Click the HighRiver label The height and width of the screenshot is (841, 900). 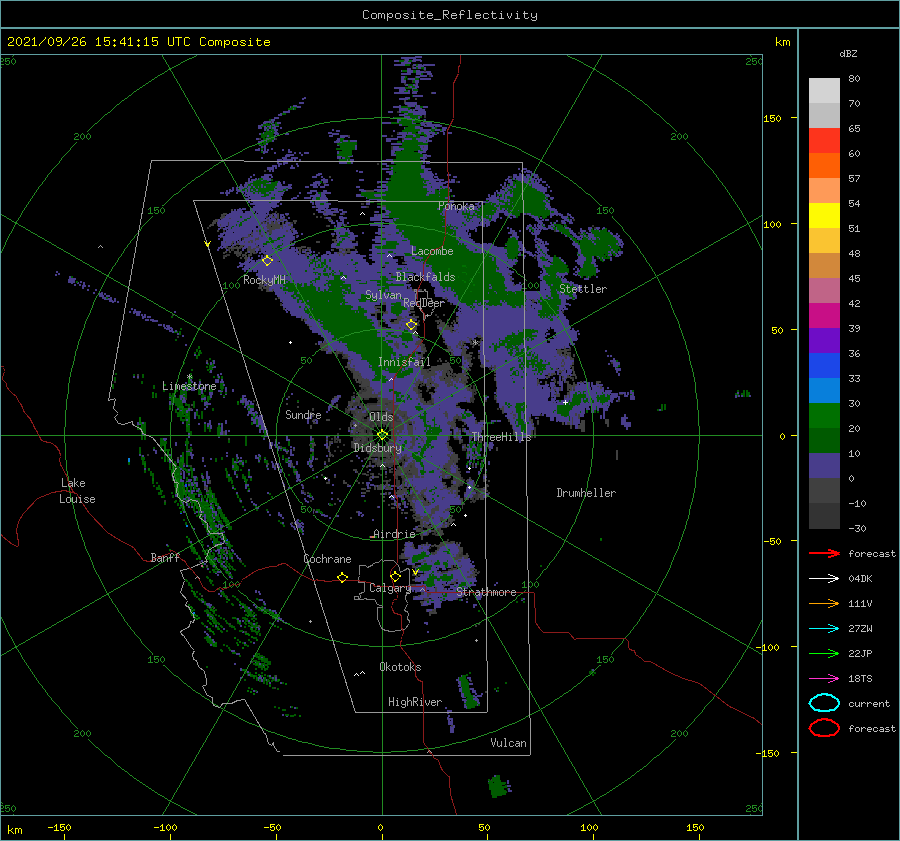pos(415,702)
